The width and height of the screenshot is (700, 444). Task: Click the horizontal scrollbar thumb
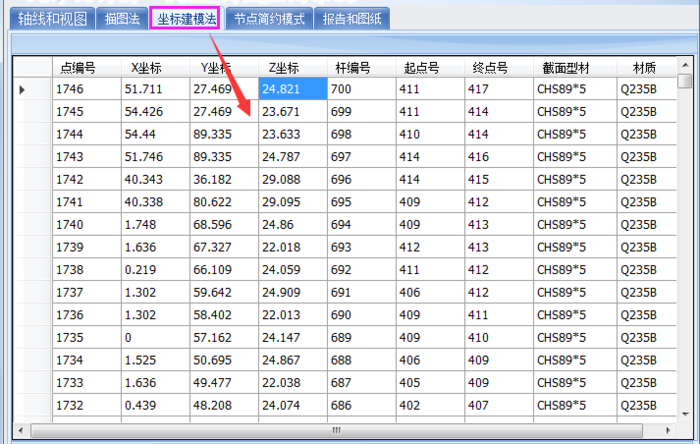pyautogui.click(x=337, y=431)
